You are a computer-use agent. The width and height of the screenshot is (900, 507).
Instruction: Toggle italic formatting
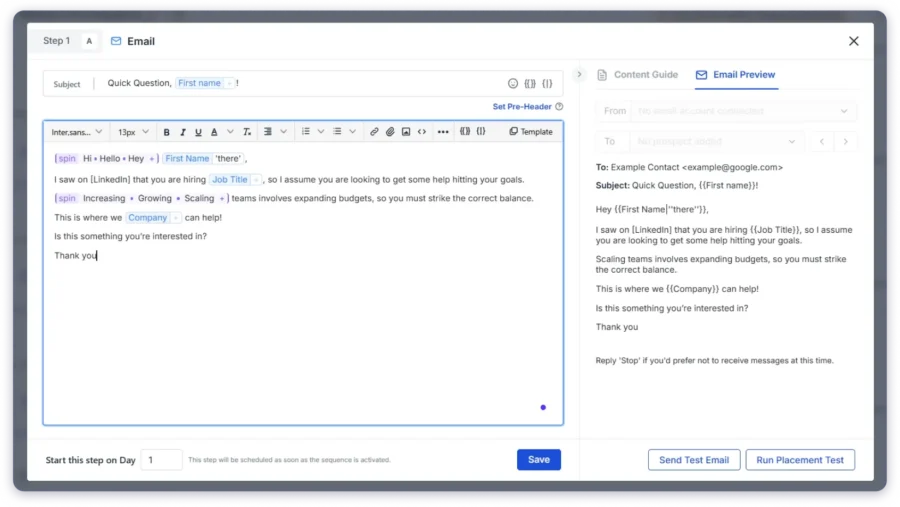click(x=183, y=132)
